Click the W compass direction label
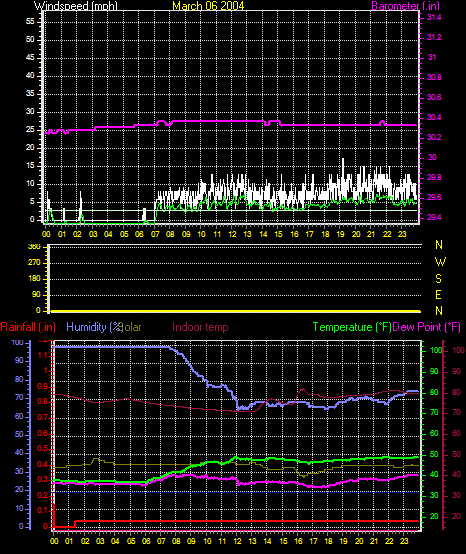This screenshot has width=466, height=554. (440, 262)
